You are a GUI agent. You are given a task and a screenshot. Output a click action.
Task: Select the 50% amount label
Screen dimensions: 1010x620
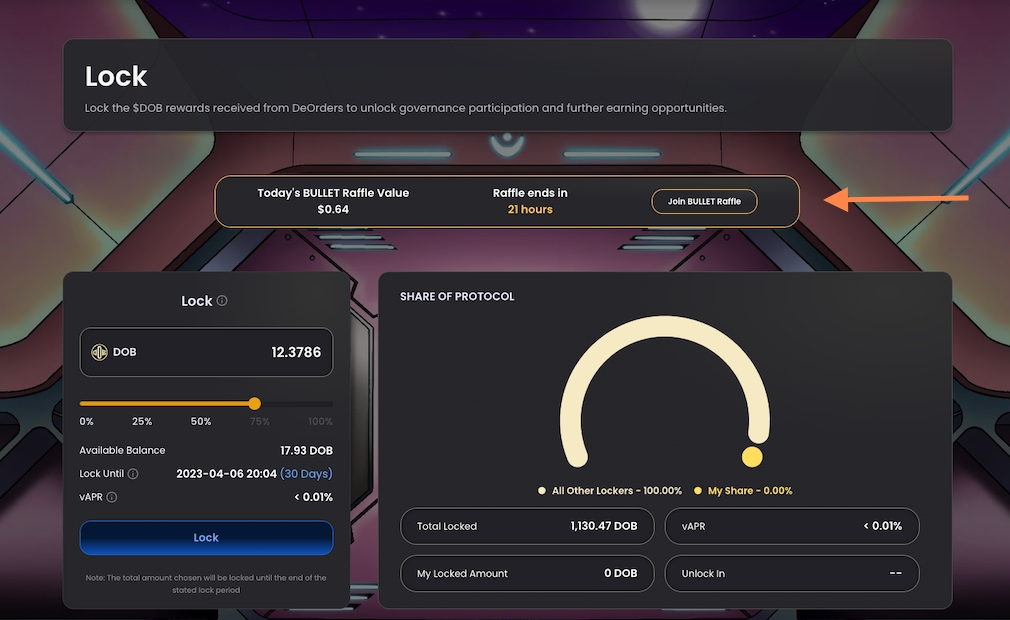point(201,421)
